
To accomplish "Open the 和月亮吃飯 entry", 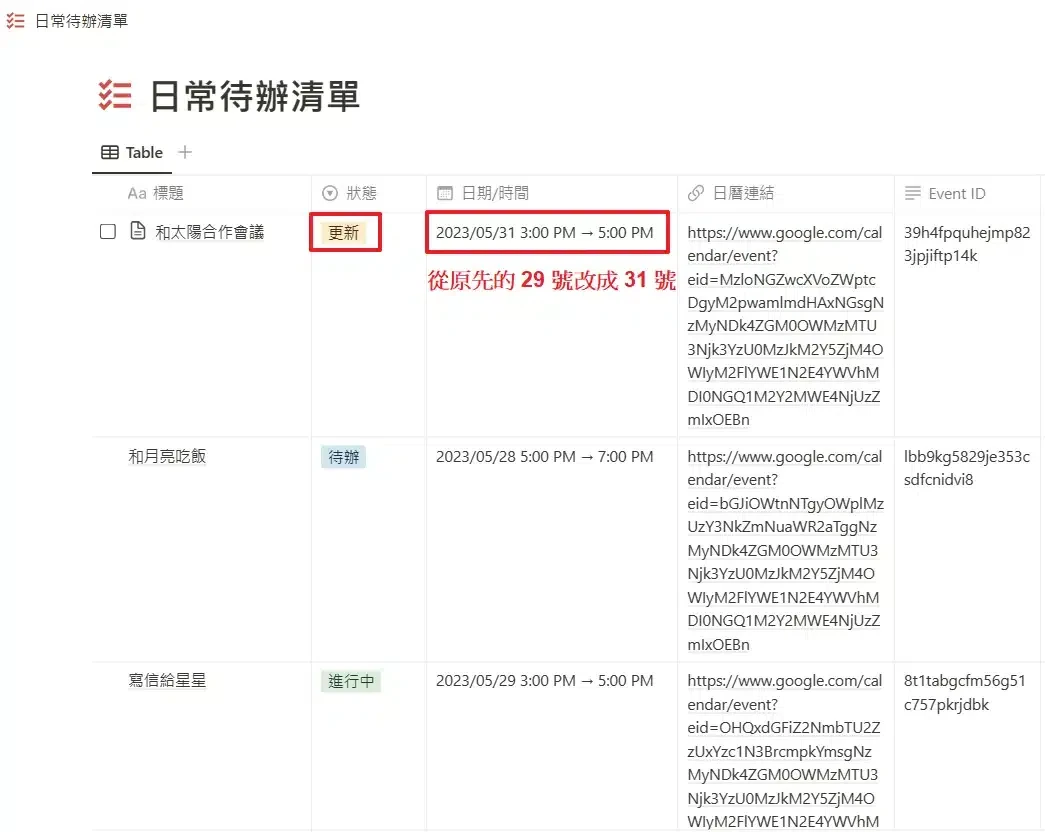I will pos(167,456).
